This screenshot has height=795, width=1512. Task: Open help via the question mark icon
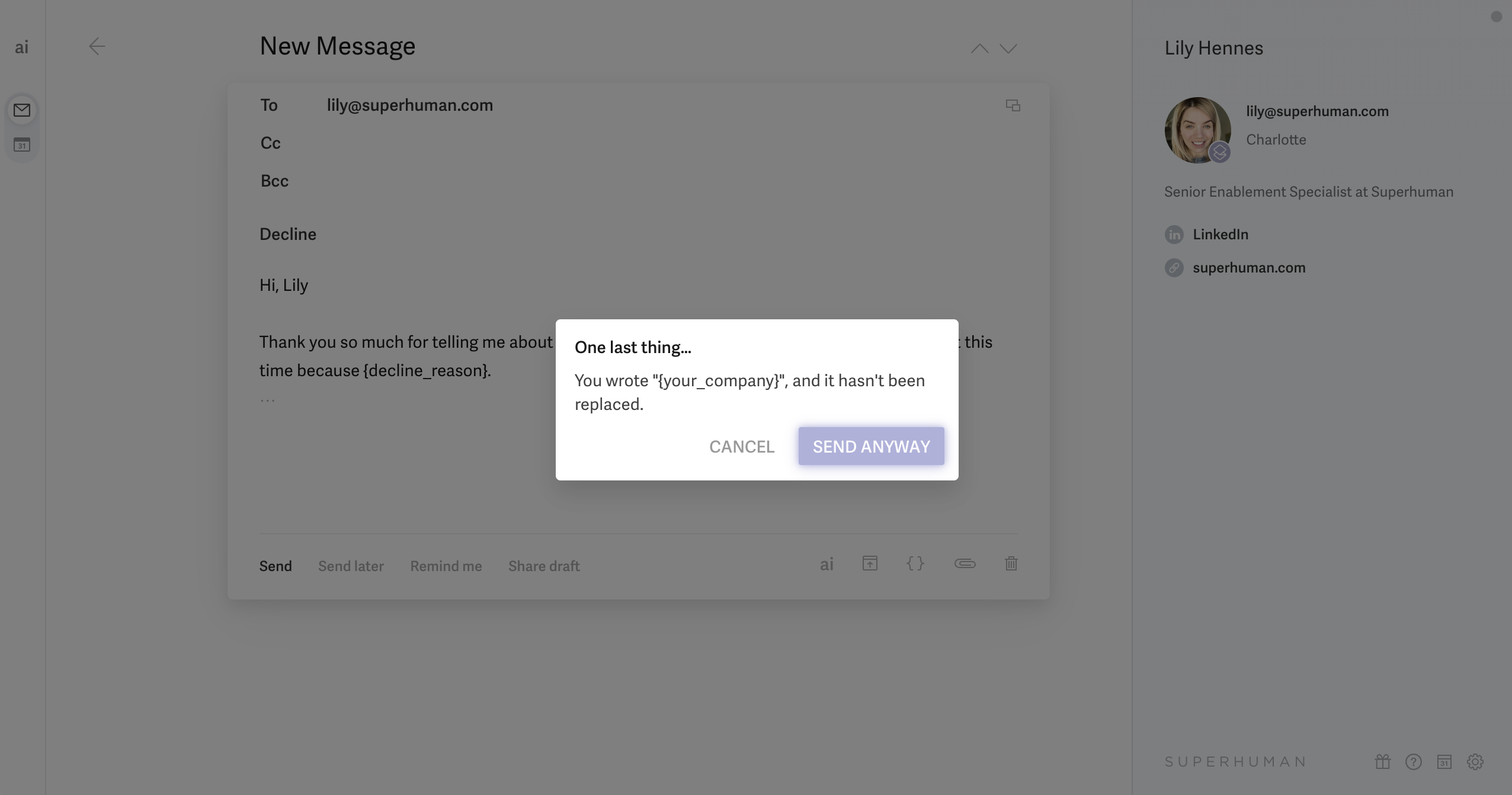pos(1414,761)
